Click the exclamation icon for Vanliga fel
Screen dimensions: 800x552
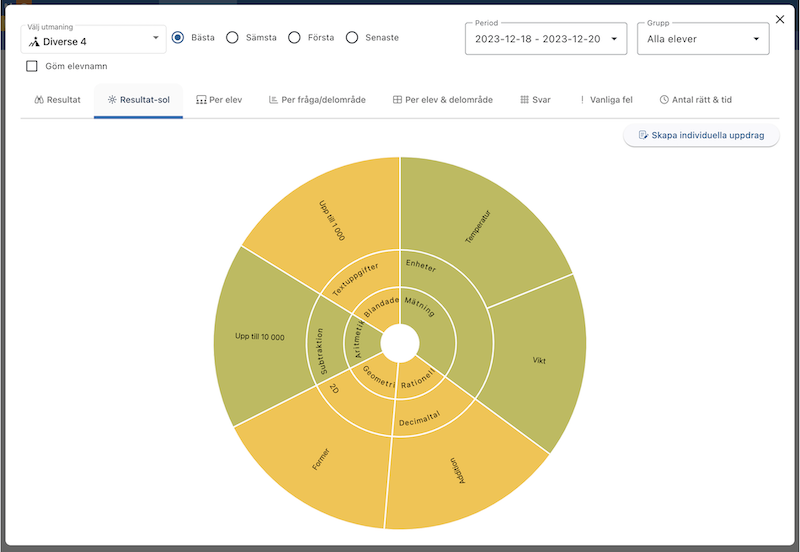click(x=583, y=100)
